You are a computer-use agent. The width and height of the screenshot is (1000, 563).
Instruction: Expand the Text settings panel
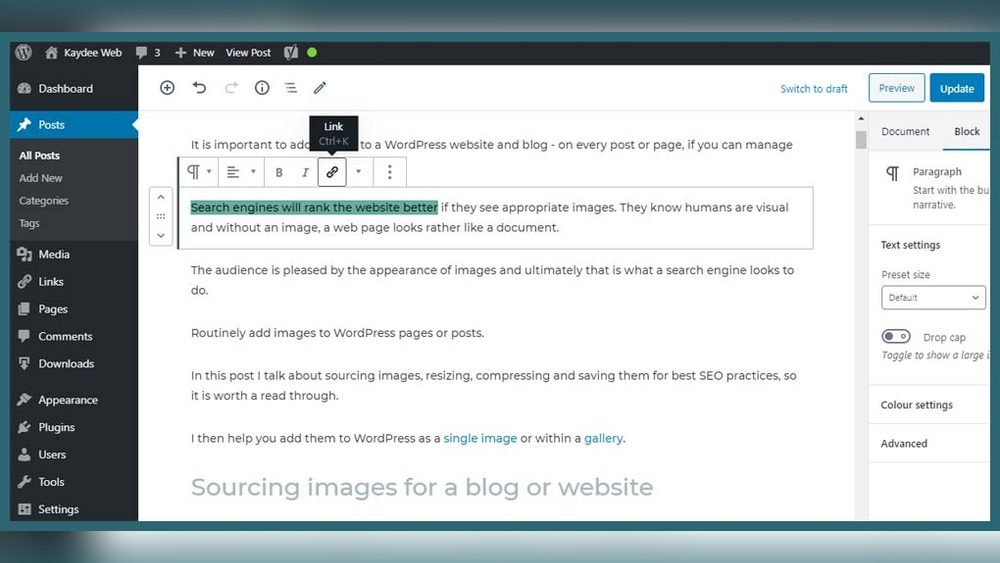pyautogui.click(x=911, y=245)
